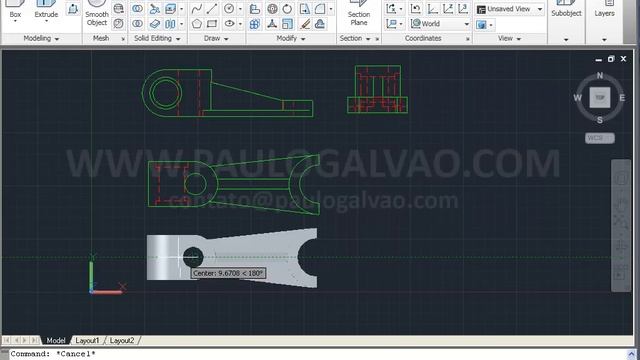Click the command line input
This screenshot has width=640, height=360.
(318, 354)
